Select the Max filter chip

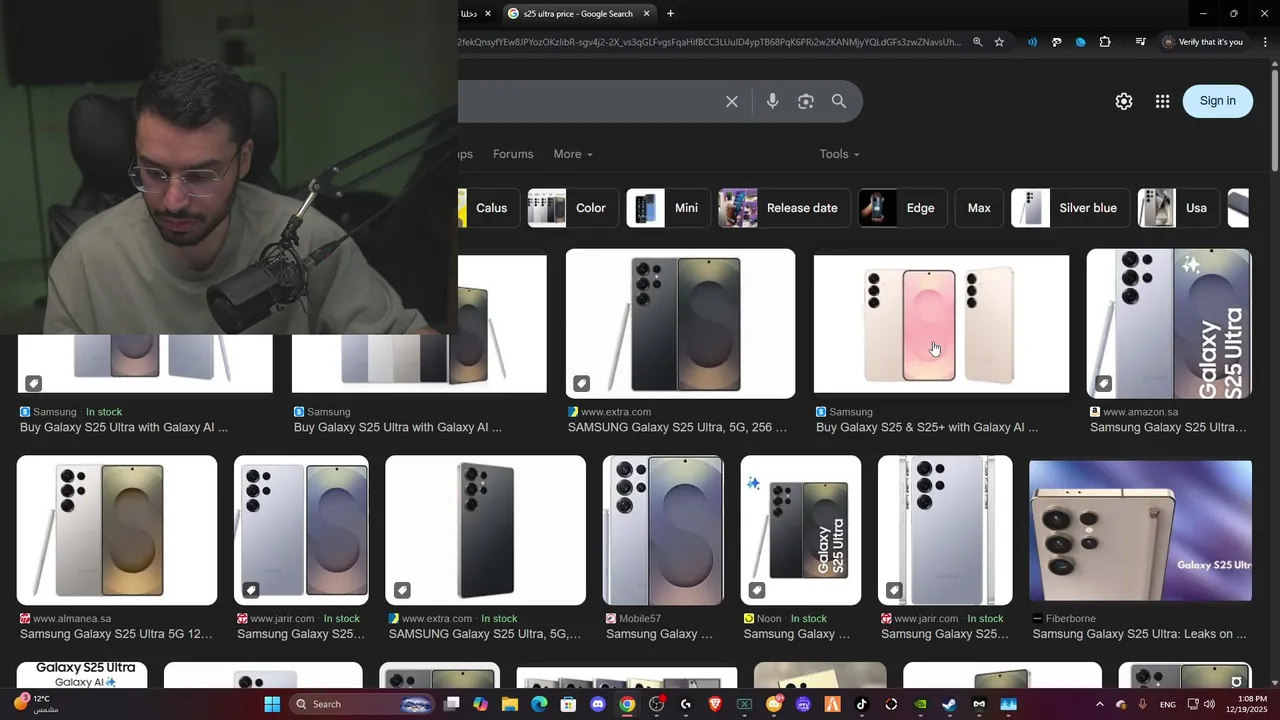pos(979,208)
